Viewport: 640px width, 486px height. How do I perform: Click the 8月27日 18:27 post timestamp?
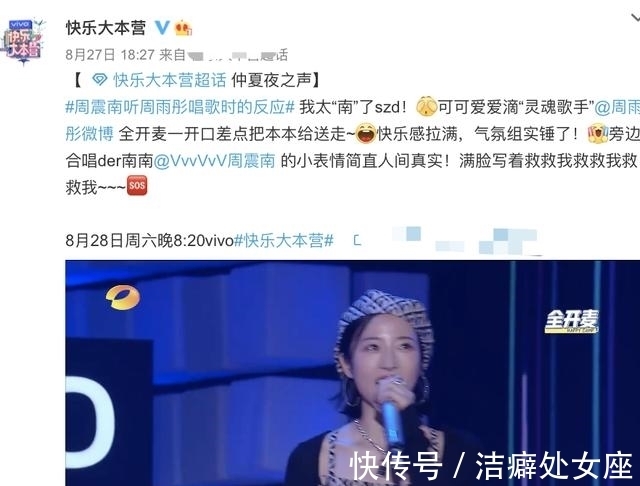(x=110, y=55)
